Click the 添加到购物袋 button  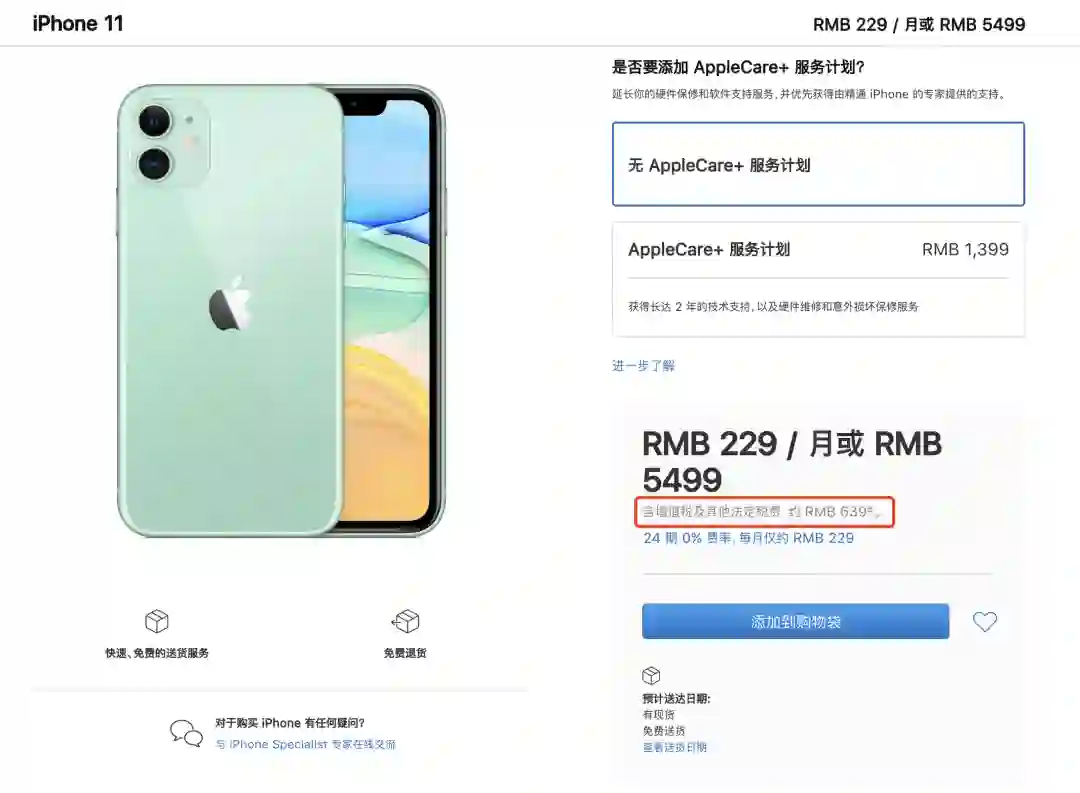pos(796,621)
